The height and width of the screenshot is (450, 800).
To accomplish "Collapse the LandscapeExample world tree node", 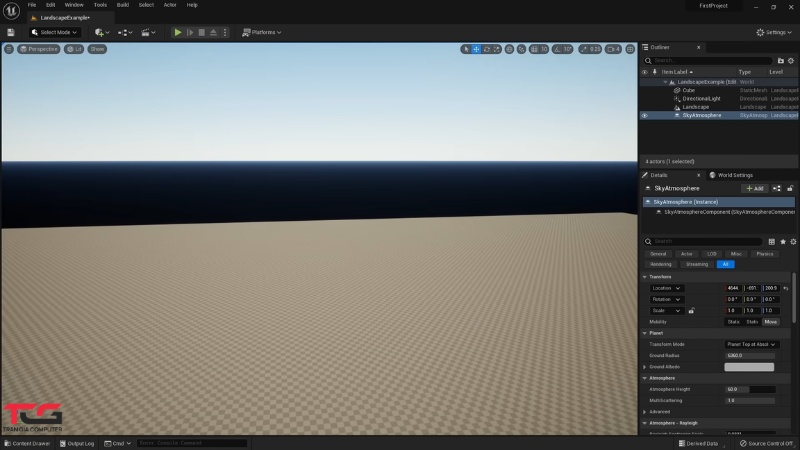I will [x=665, y=82].
